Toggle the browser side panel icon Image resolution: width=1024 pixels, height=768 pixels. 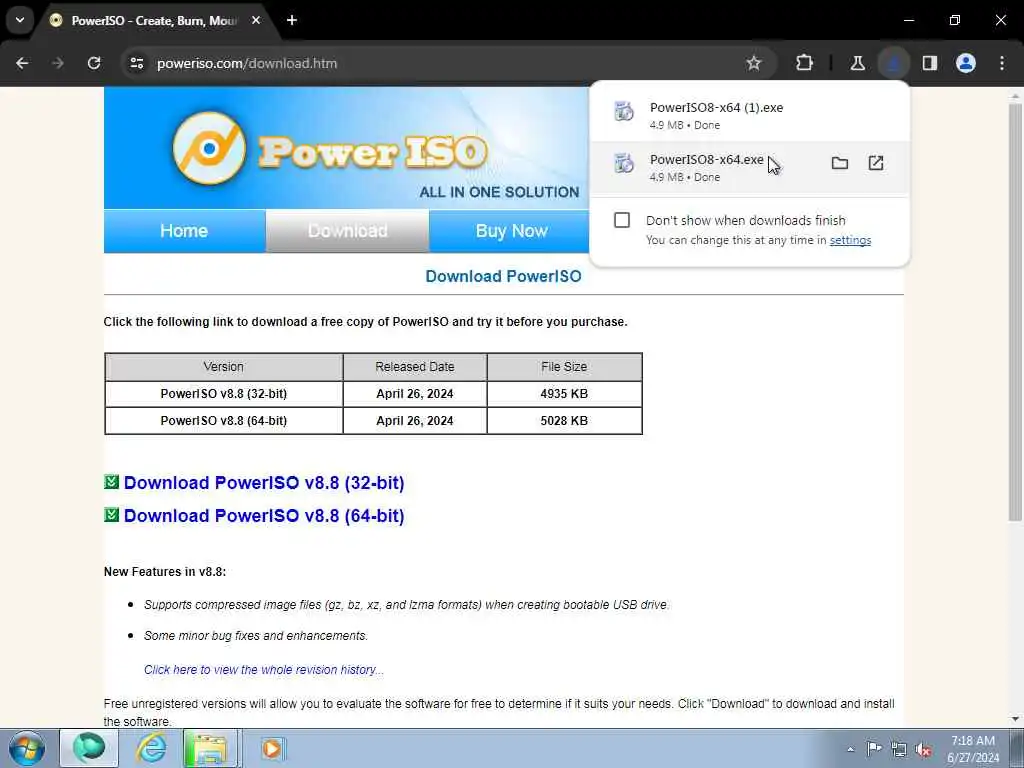(x=930, y=63)
